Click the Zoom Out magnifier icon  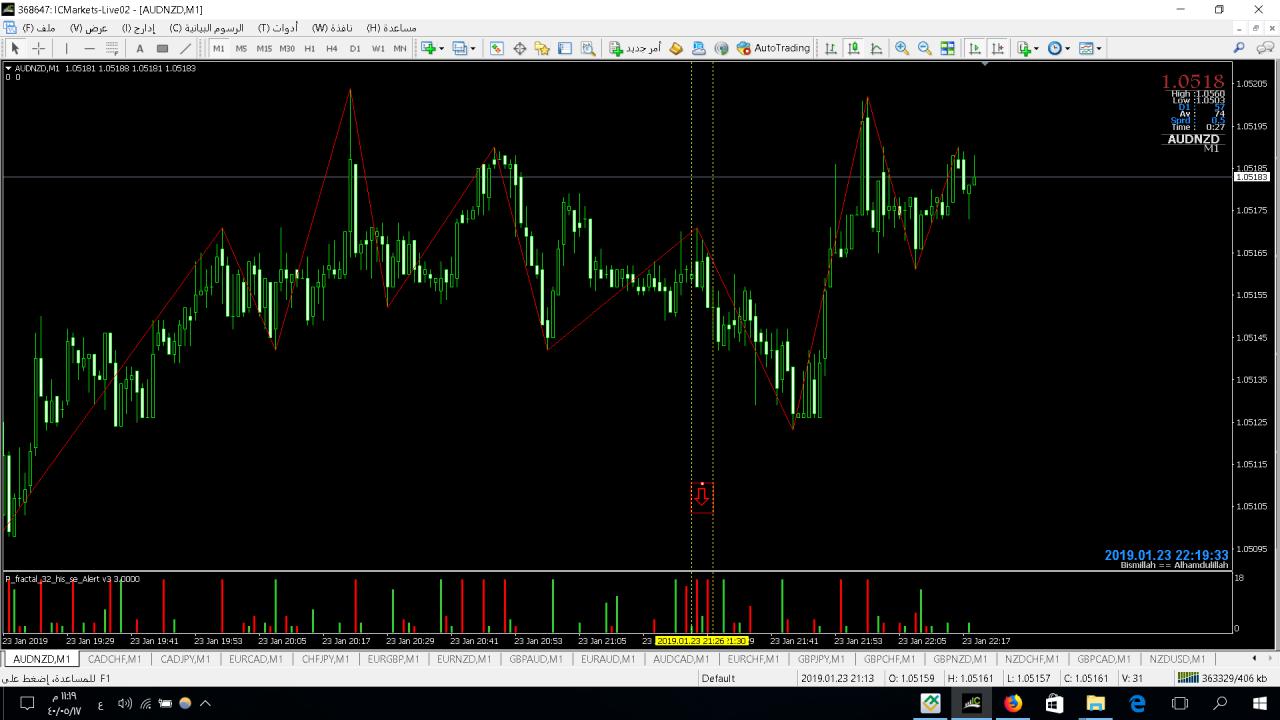[925, 48]
